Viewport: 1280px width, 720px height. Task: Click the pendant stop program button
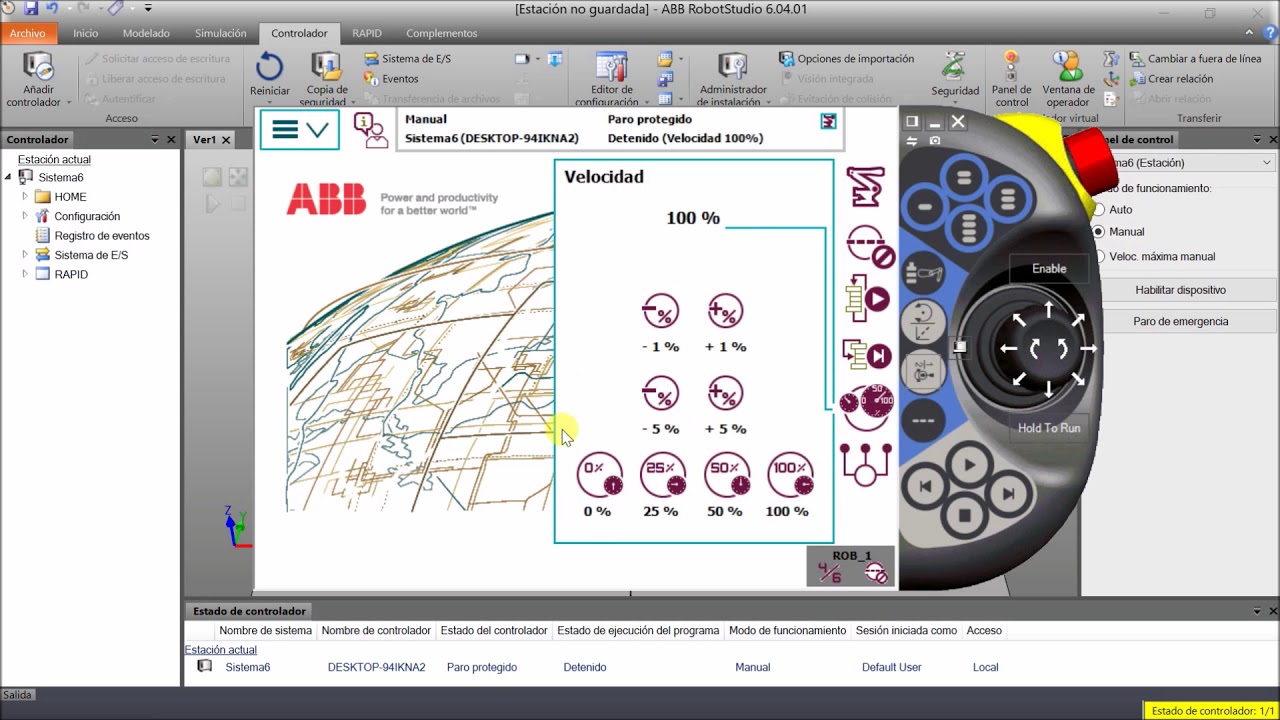(x=964, y=516)
